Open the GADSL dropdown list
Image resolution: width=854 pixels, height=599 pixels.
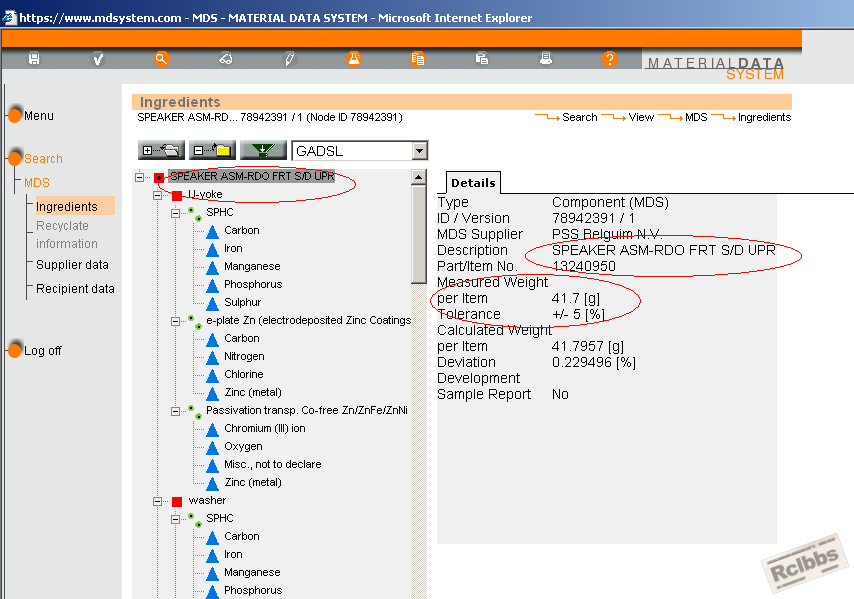coord(419,151)
